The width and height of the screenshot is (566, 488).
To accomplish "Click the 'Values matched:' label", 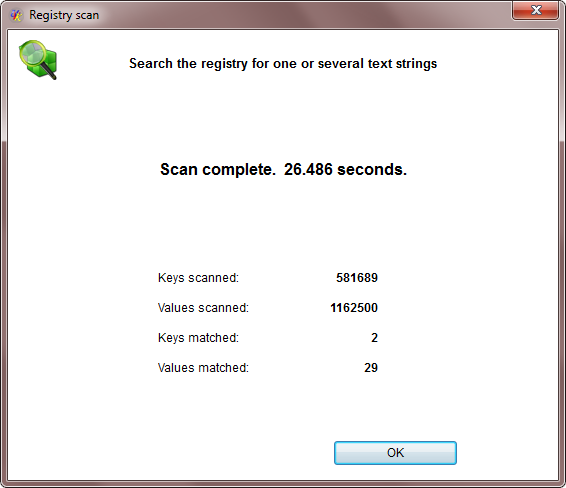I will coord(203,367).
